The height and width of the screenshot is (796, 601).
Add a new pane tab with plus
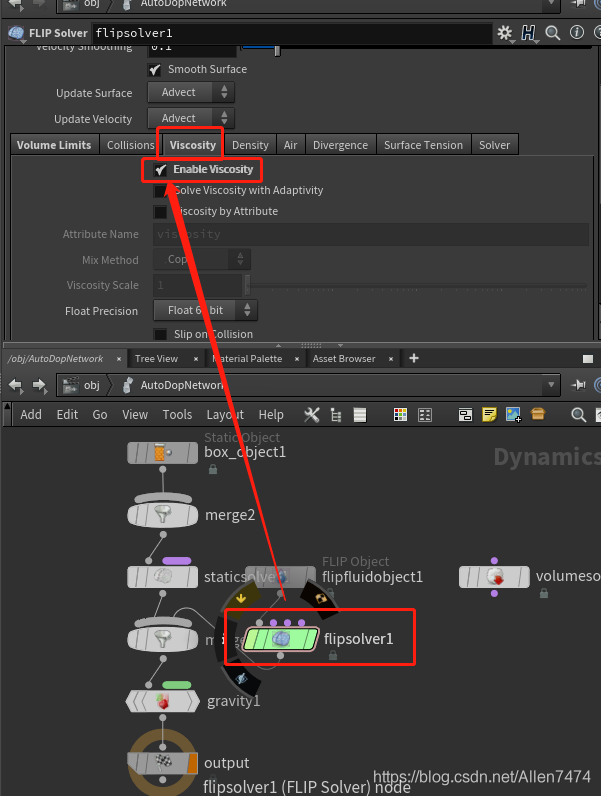[x=414, y=358]
